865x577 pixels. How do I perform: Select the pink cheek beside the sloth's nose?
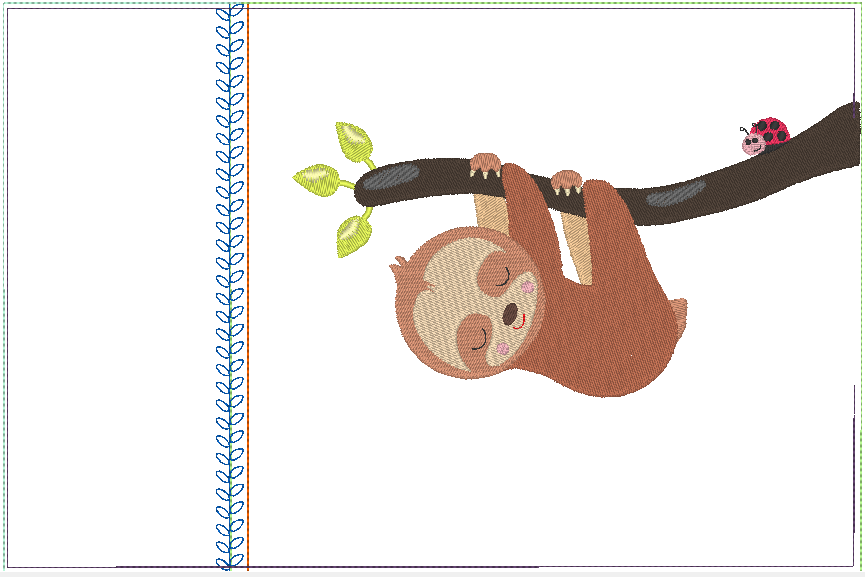pos(528,288)
